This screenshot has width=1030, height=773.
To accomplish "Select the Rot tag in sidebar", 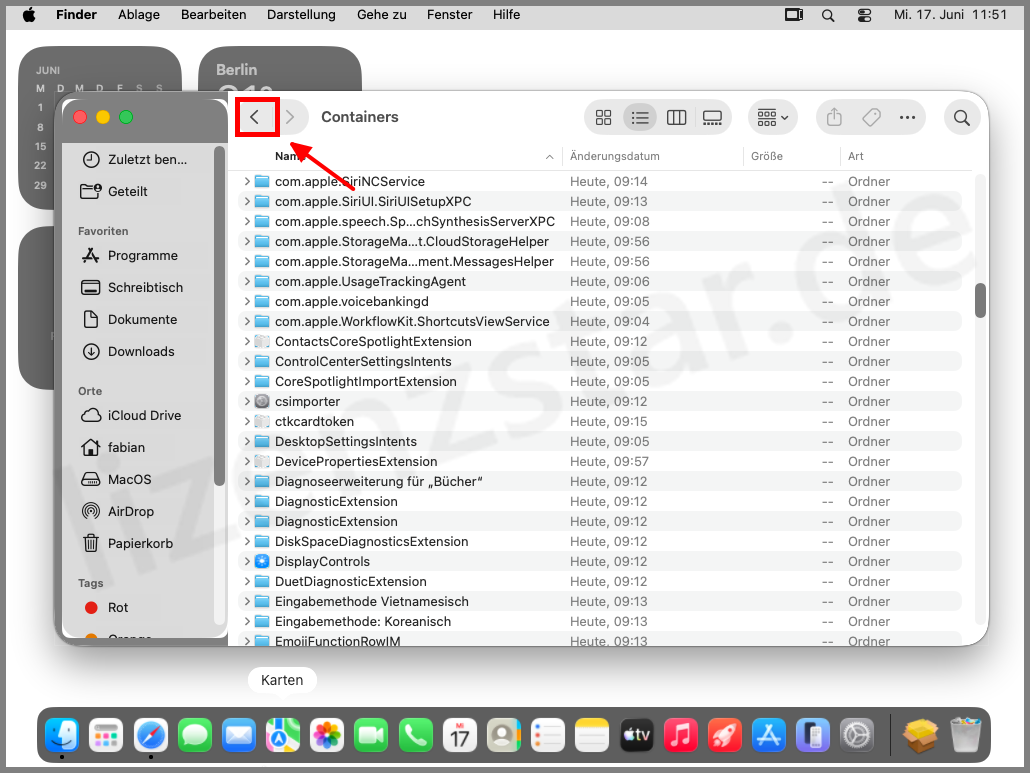I will coord(107,607).
